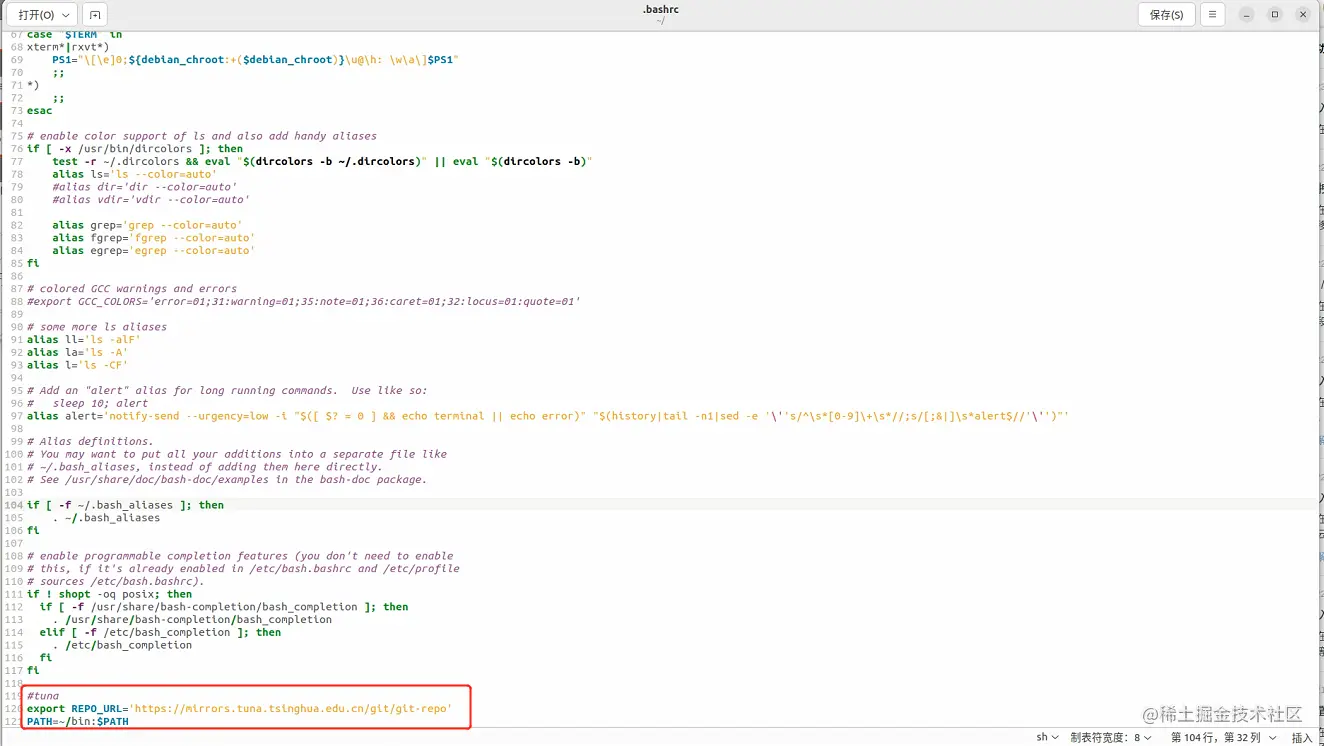Click the line "alias grep='grep --color=auto'"
Viewport: 1324px width, 746px height.
[x=147, y=225]
